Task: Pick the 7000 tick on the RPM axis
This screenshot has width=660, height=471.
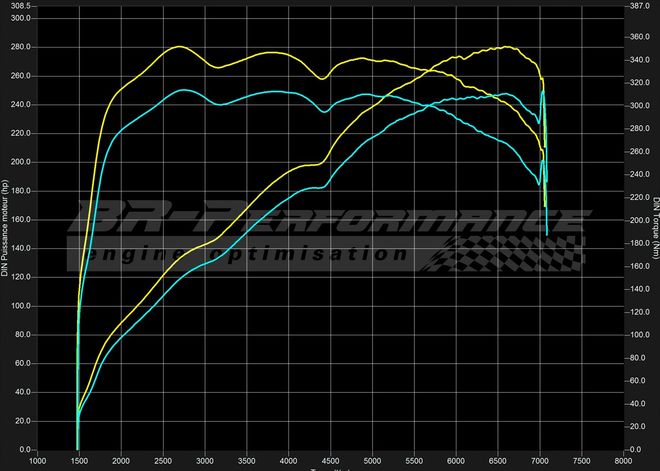Action: [540, 462]
